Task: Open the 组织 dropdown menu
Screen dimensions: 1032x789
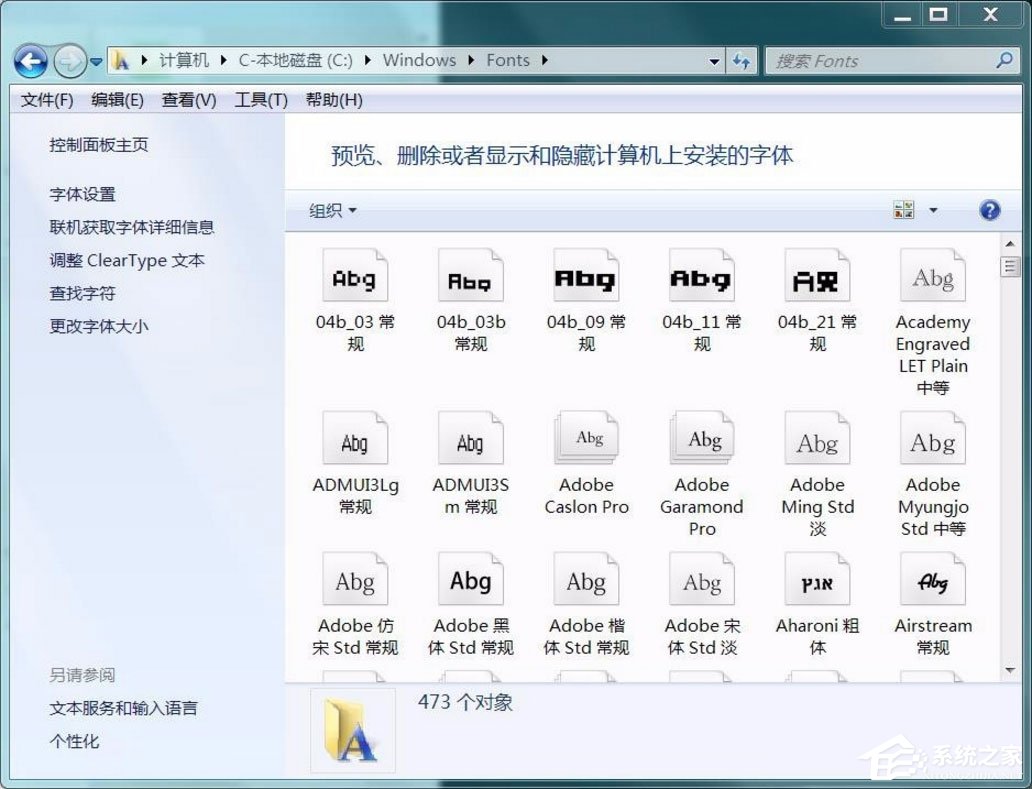Action: [331, 211]
